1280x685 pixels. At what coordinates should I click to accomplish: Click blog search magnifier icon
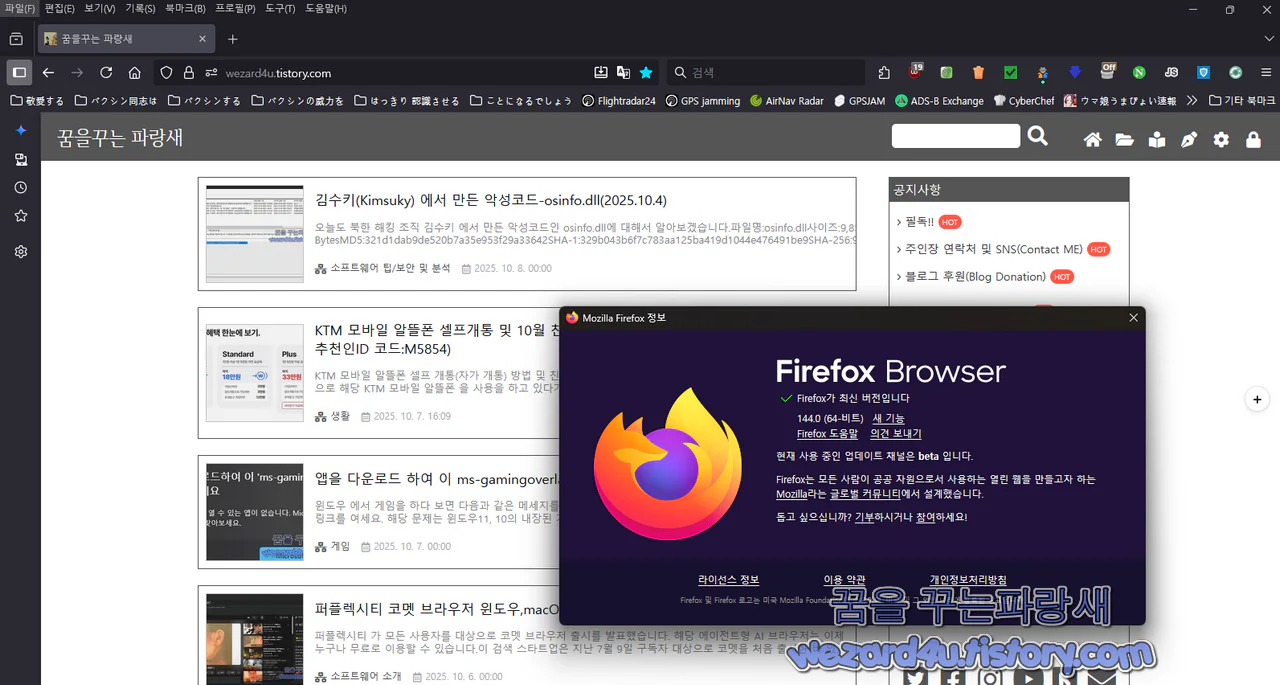(1038, 137)
